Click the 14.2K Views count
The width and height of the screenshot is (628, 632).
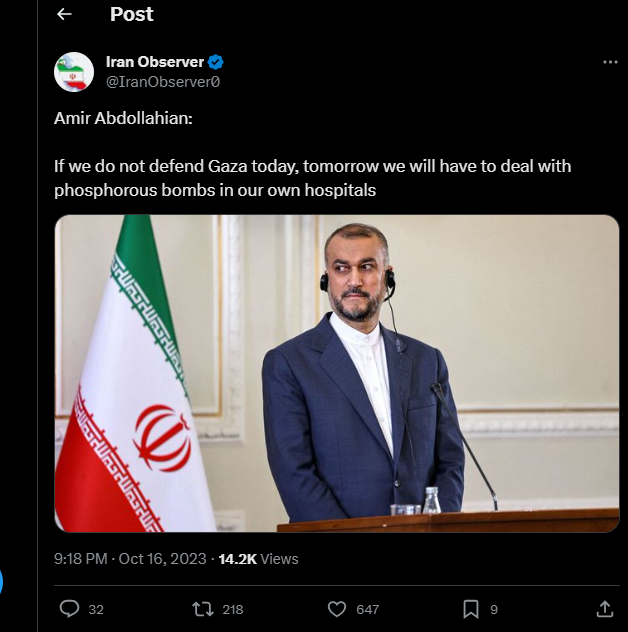click(258, 559)
